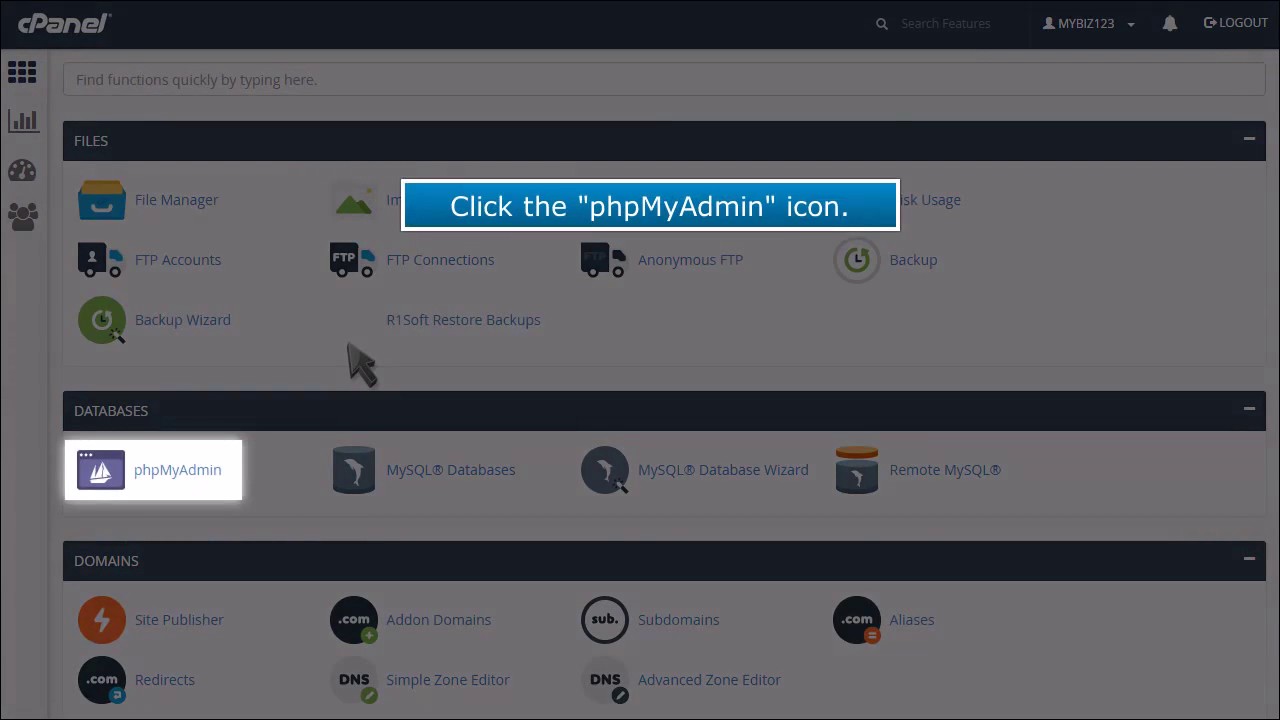Open the Remote MySQL icon
Image resolution: width=1280 pixels, height=720 pixels.
tap(856, 470)
